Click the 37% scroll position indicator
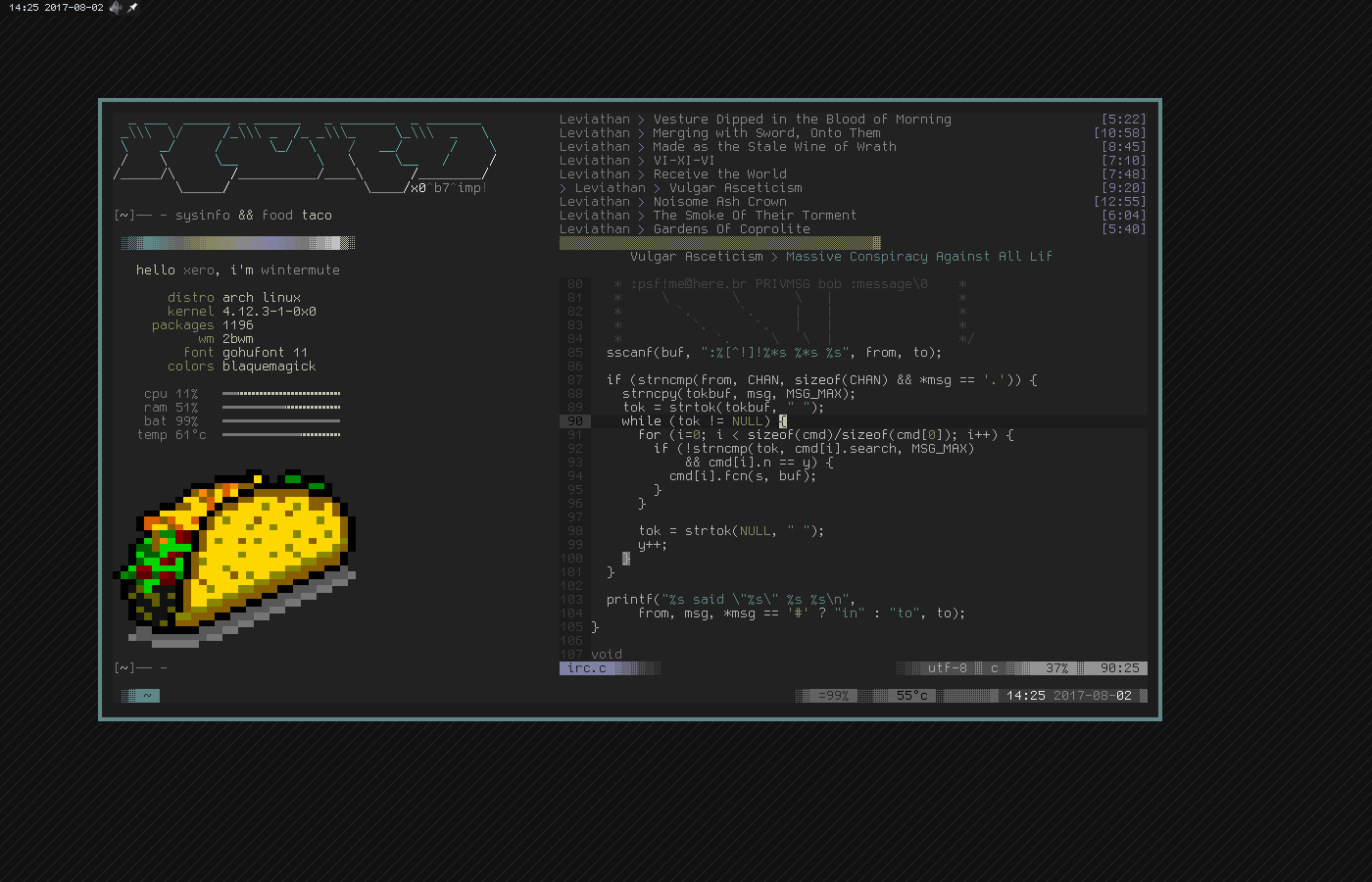The image size is (1372, 882). [1056, 668]
